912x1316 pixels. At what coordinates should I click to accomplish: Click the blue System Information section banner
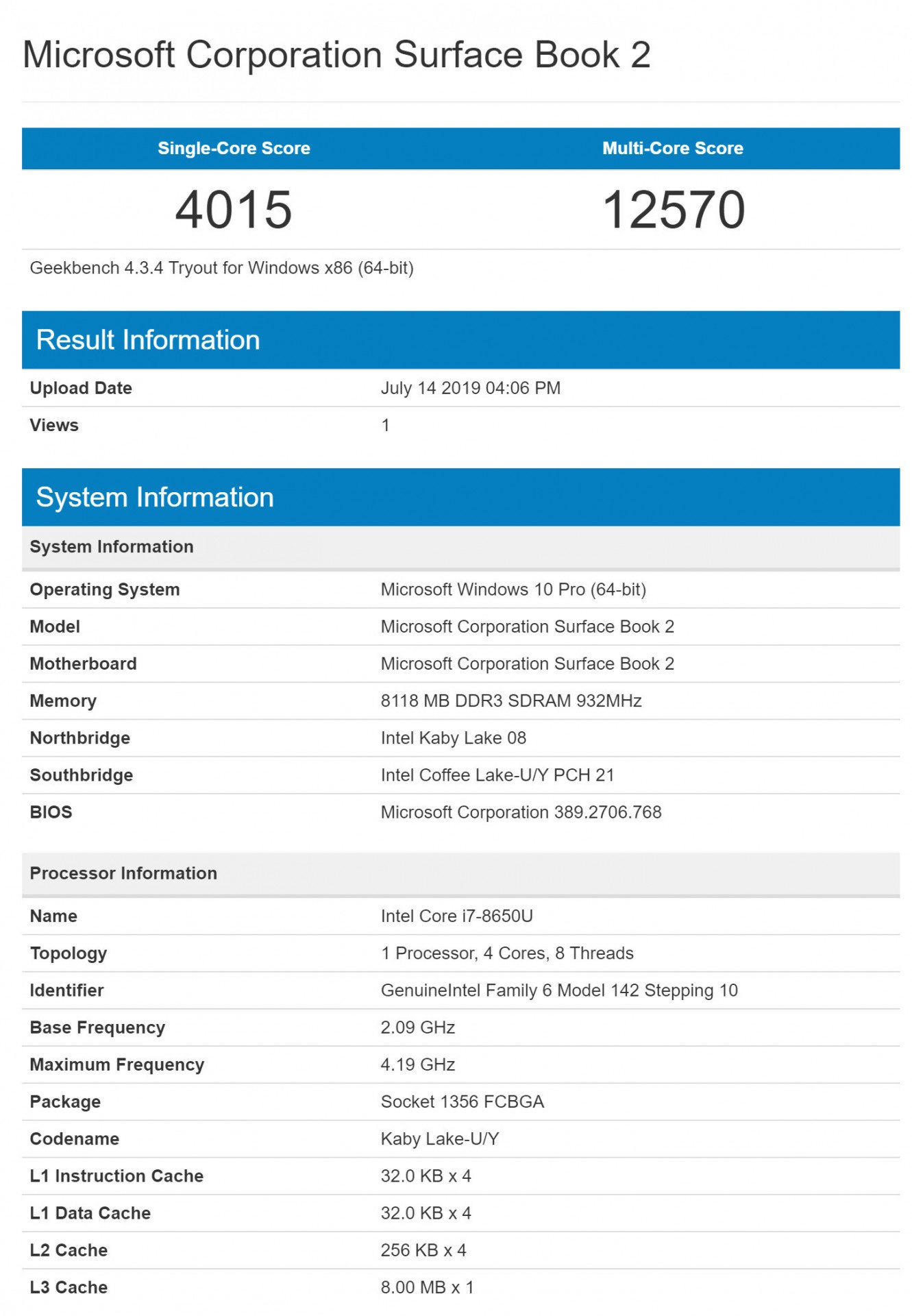tap(460, 497)
